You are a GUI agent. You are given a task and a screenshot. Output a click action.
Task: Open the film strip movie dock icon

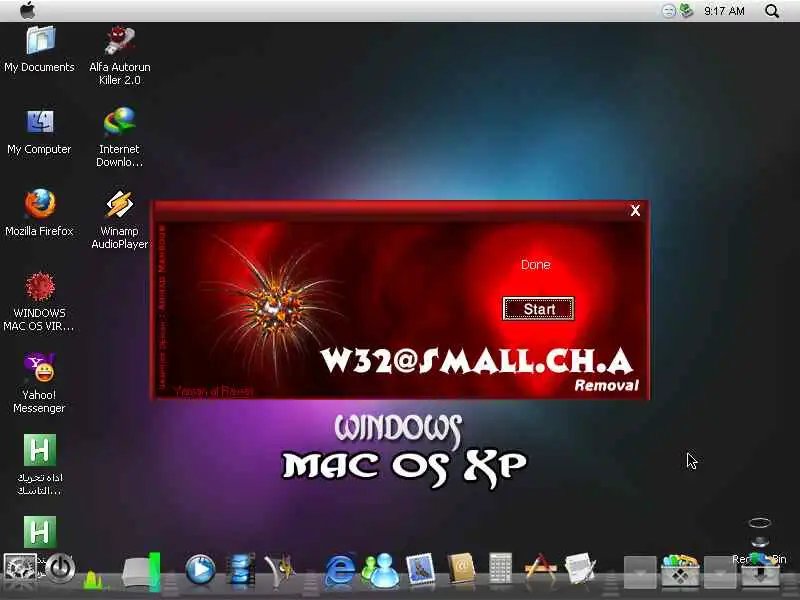click(240, 569)
